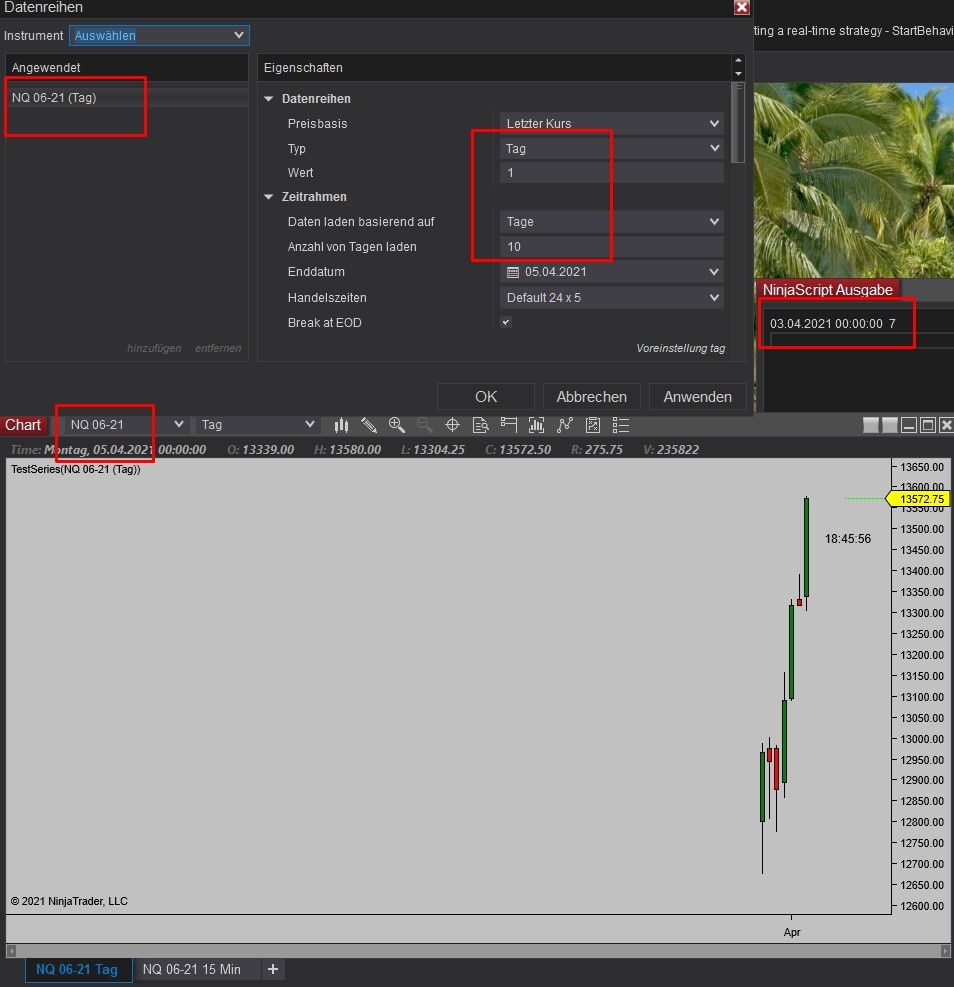This screenshot has height=987, width=954.
Task: Close the Datenreihen dialog
Action: coord(742,8)
